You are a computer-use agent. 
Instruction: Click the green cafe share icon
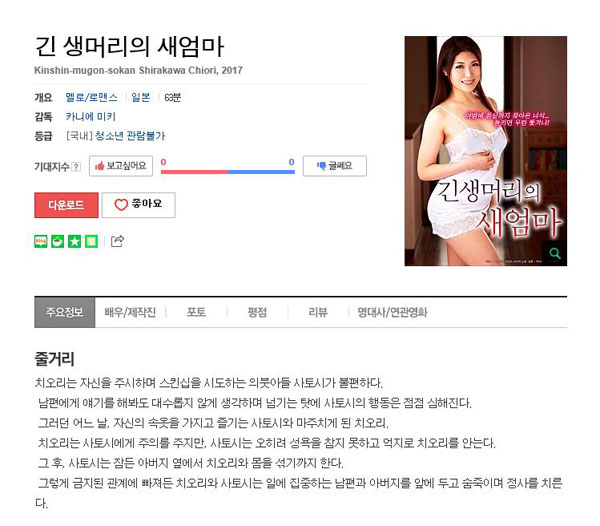click(x=57, y=241)
